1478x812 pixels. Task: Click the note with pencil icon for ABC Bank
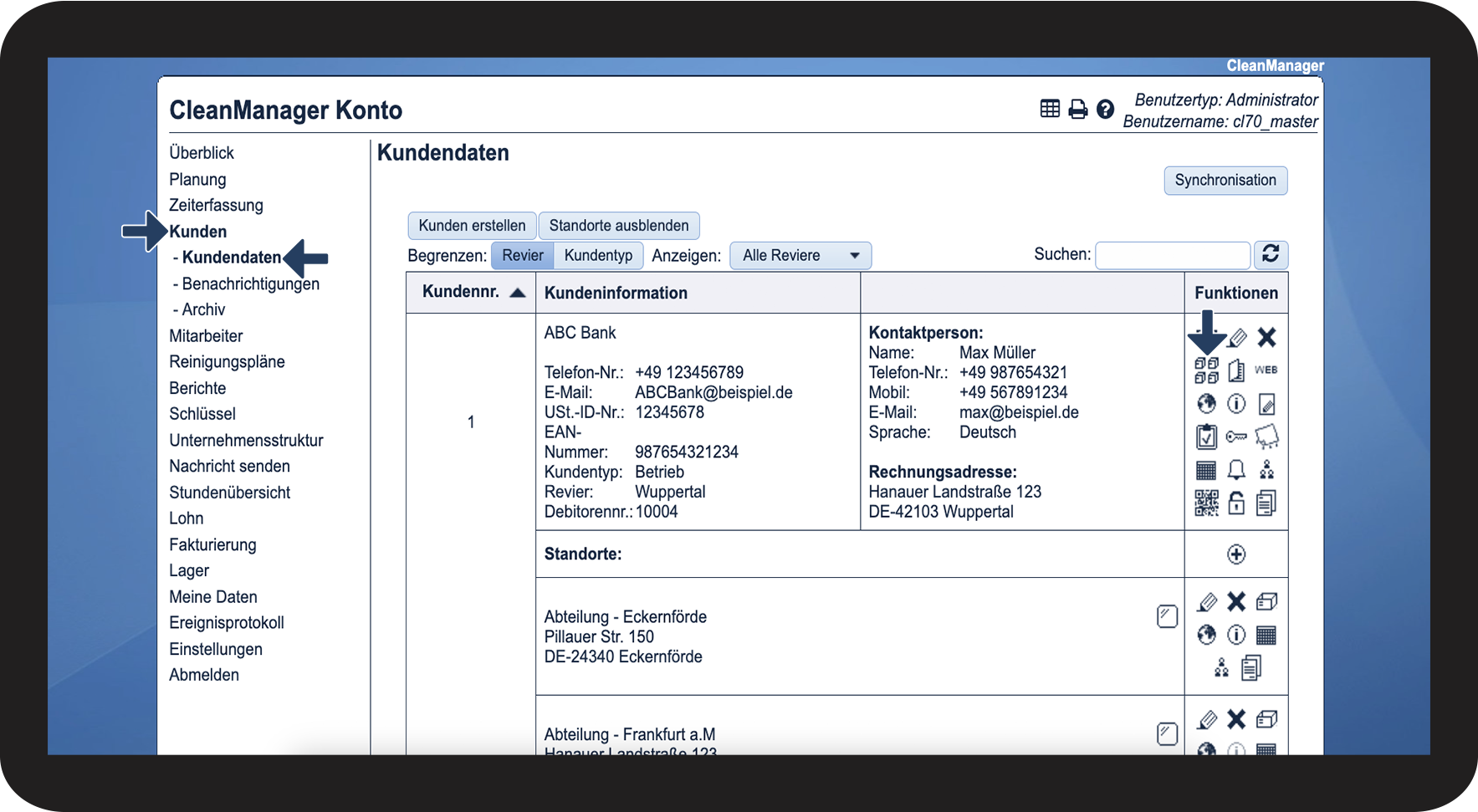coord(1267,404)
